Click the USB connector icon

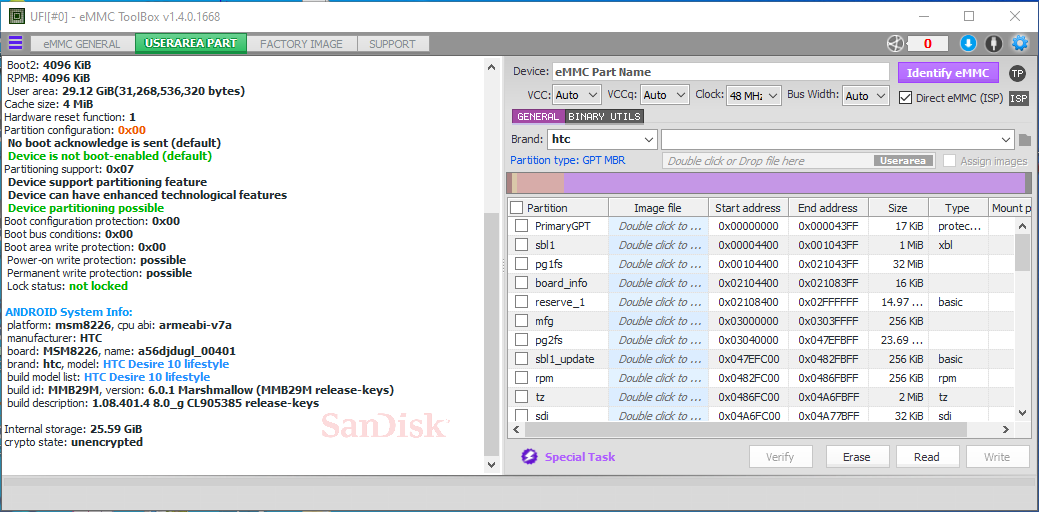pyautogui.click(x=993, y=44)
